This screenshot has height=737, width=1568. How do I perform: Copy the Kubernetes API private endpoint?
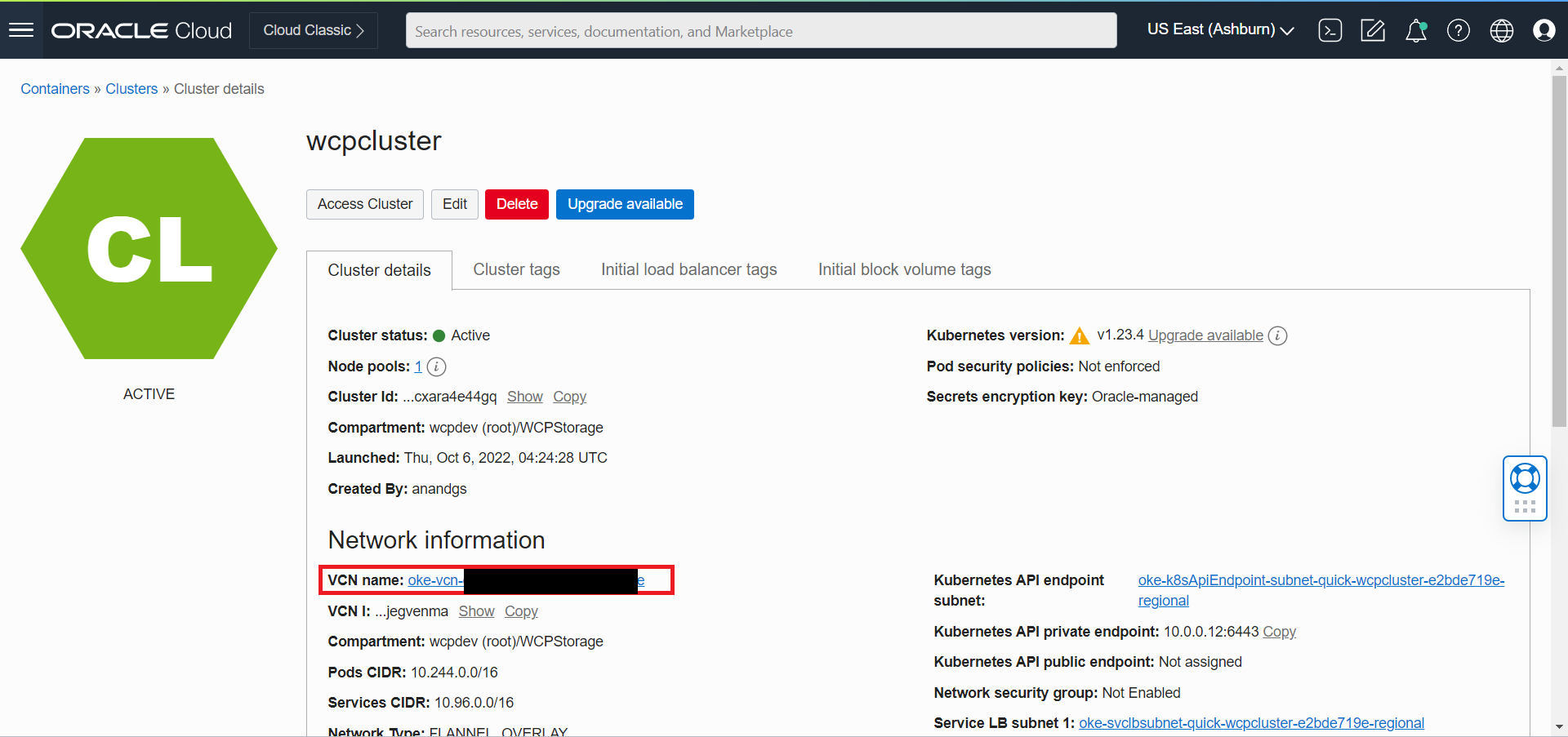1279,632
